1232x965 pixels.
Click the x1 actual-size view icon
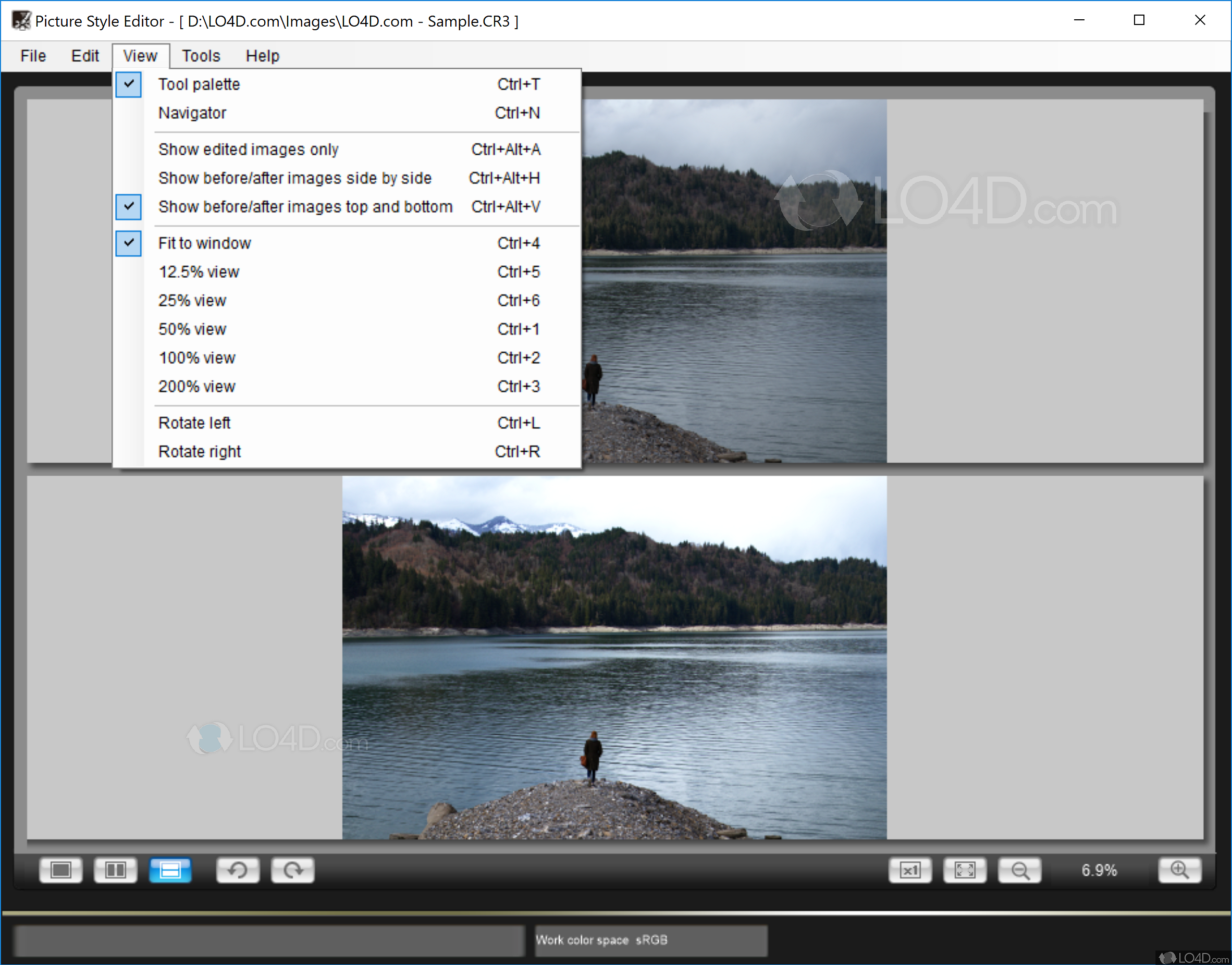coord(911,870)
